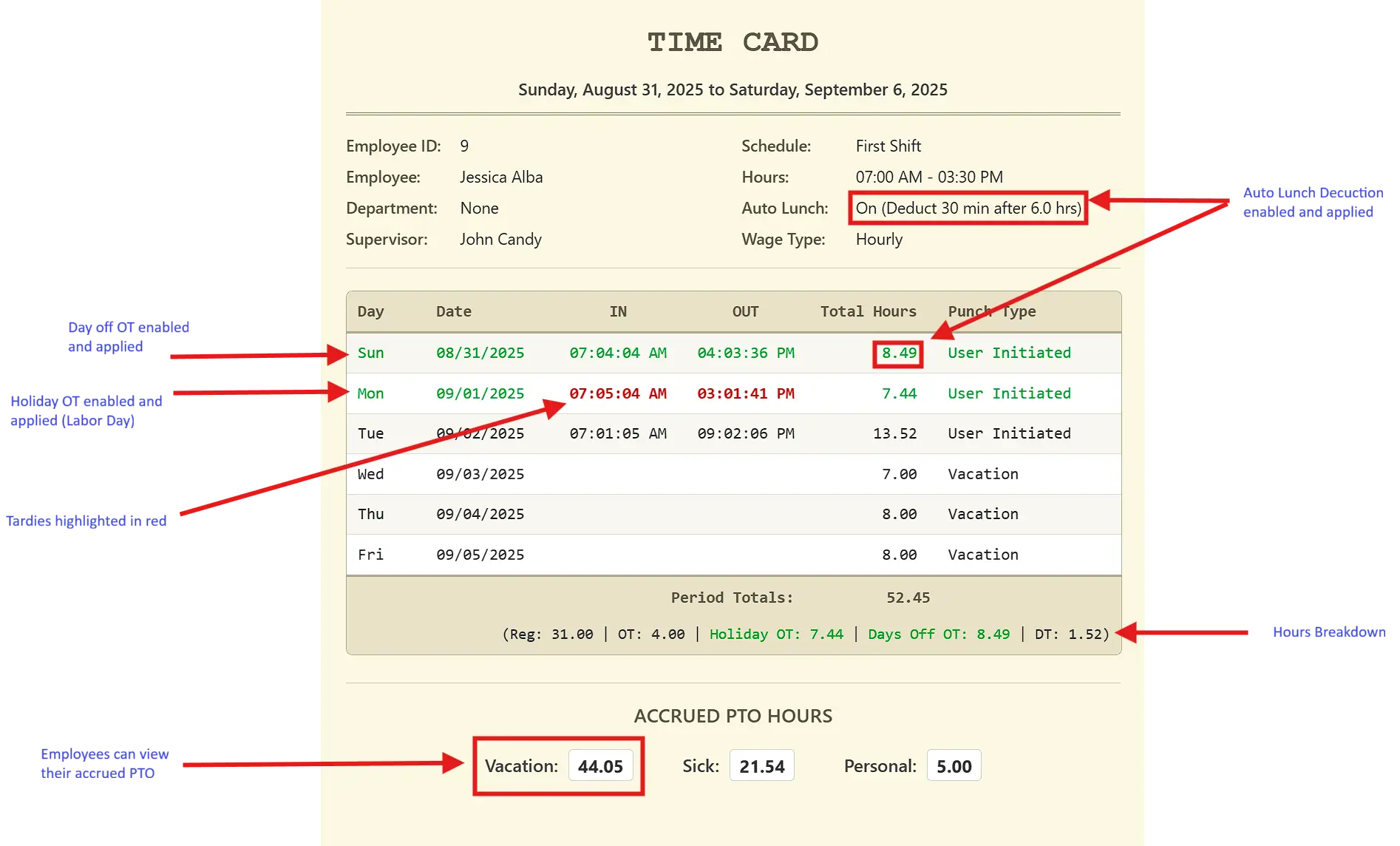
Task: Click the supervisor name John Candy
Action: pyautogui.click(x=500, y=239)
